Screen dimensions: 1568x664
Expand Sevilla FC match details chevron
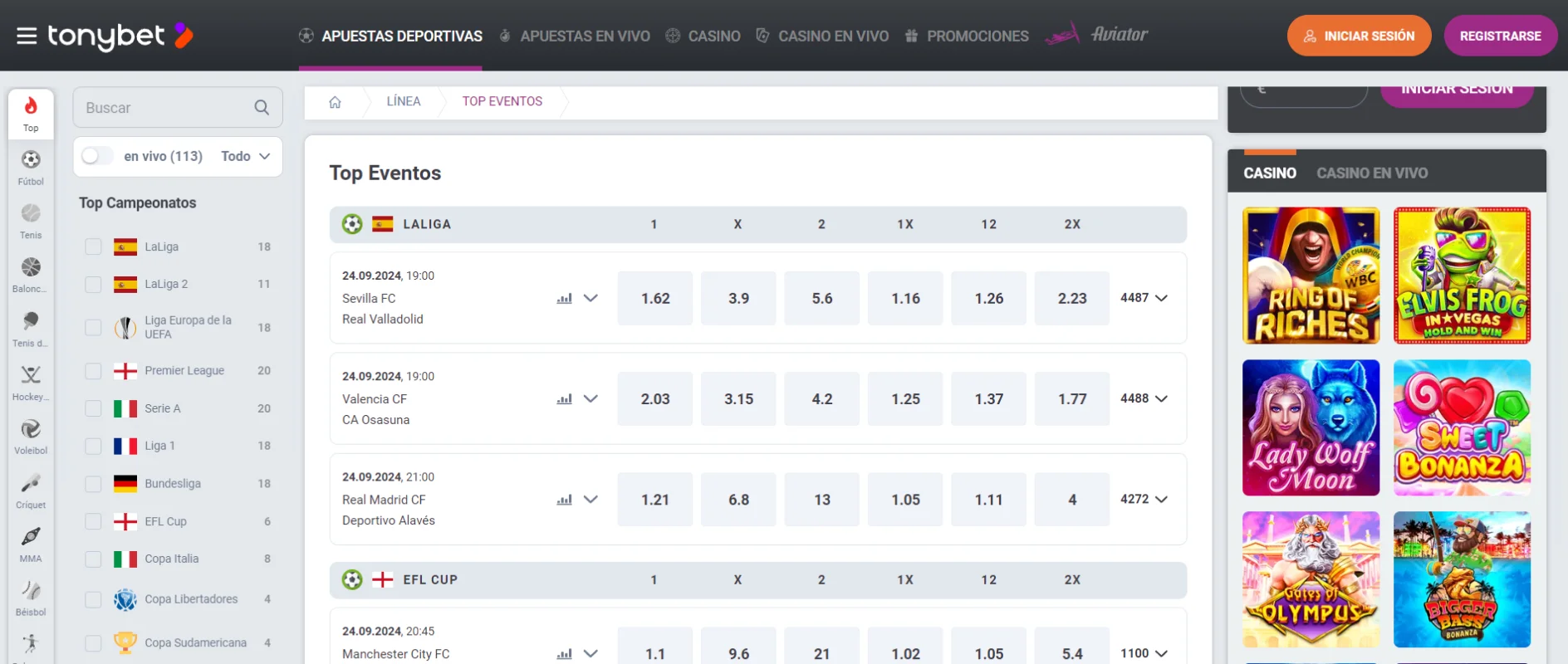pyautogui.click(x=590, y=298)
